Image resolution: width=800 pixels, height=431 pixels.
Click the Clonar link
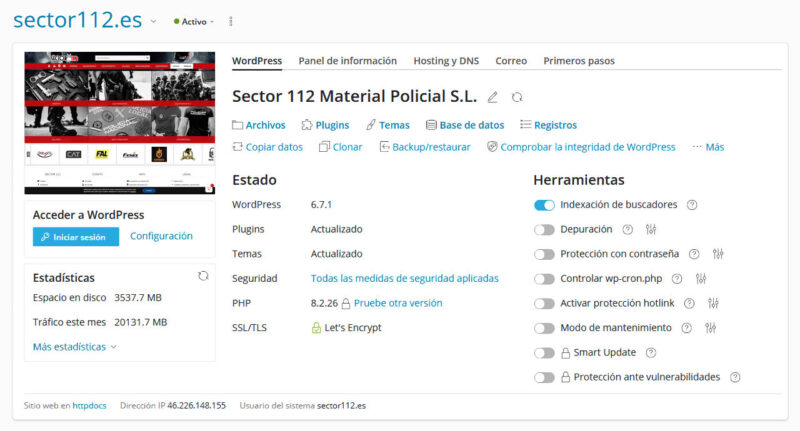tap(340, 147)
